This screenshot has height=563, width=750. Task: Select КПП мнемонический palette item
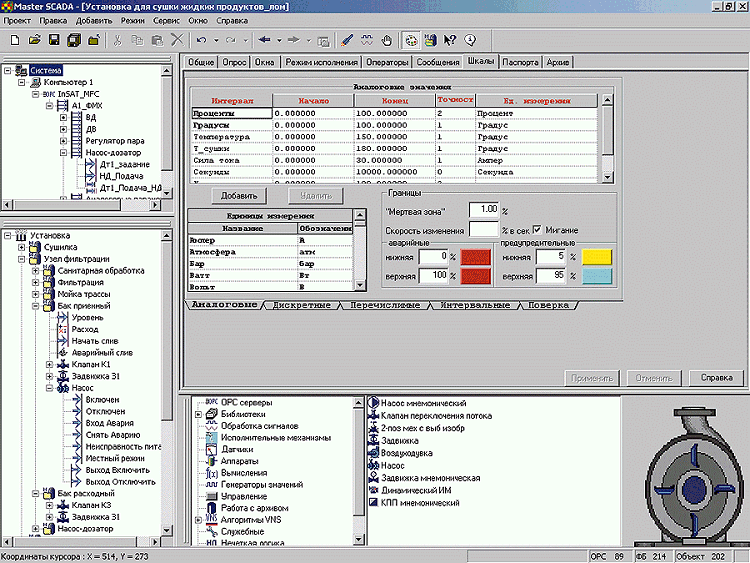pos(420,503)
